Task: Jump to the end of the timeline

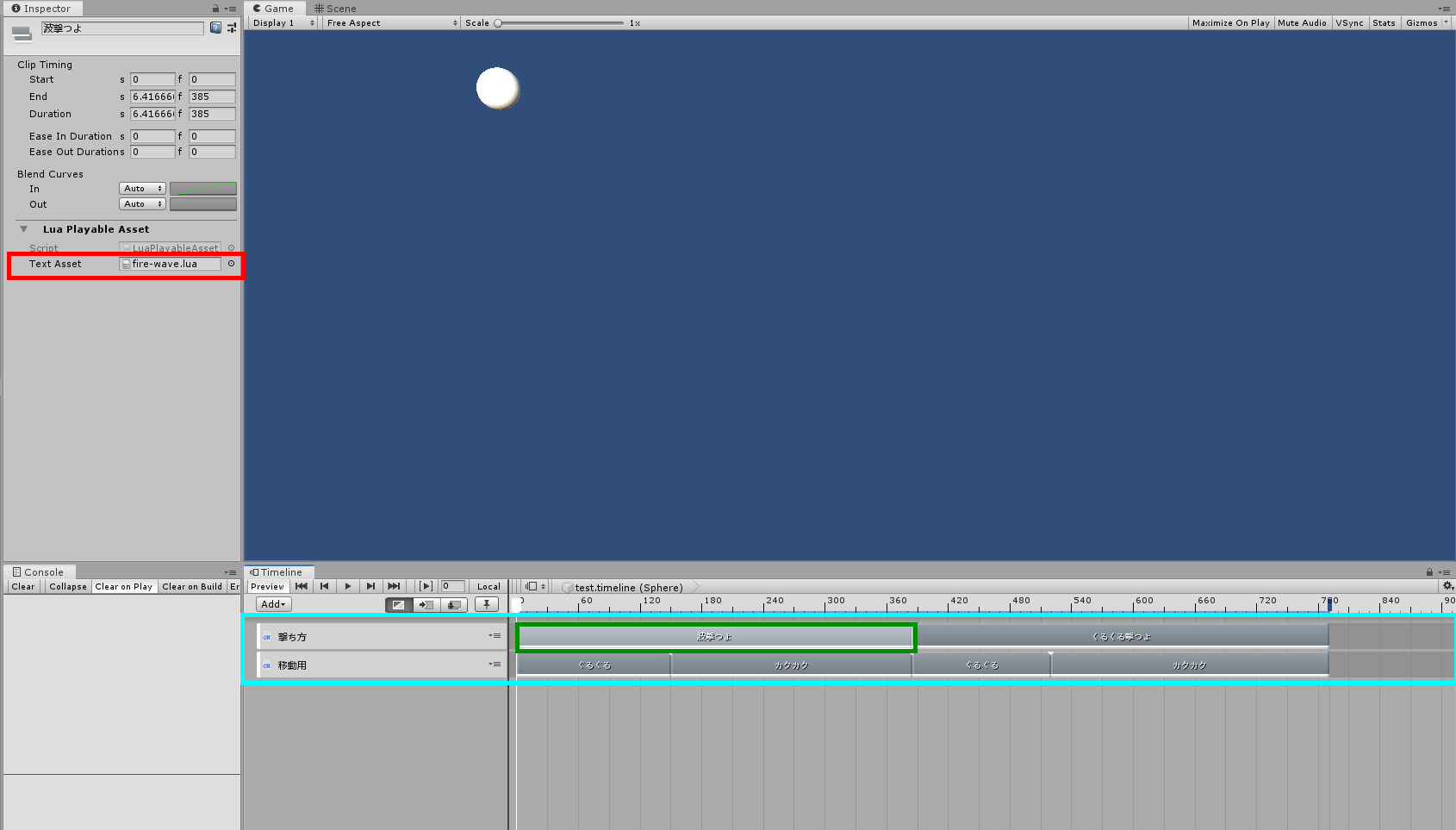Action: pos(394,586)
